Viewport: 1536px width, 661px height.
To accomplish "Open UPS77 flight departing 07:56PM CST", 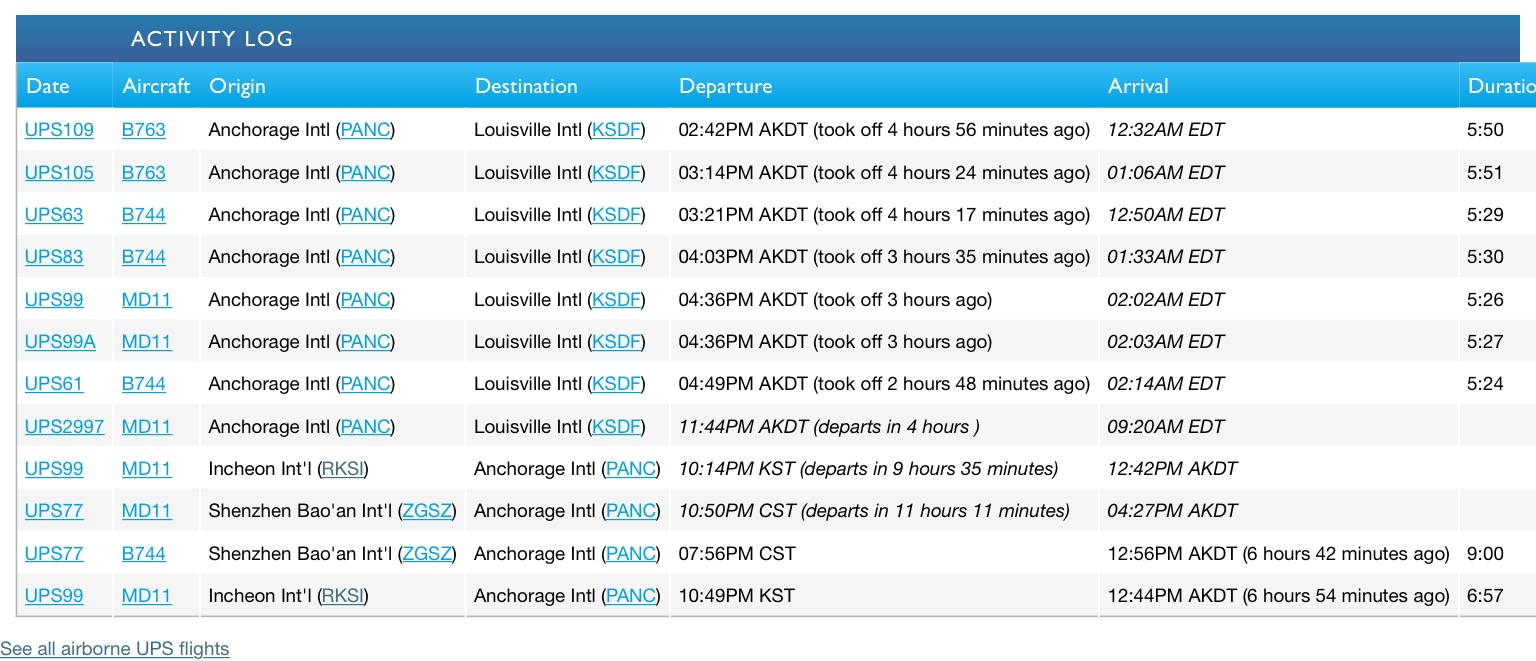I will pyautogui.click(x=54, y=553).
